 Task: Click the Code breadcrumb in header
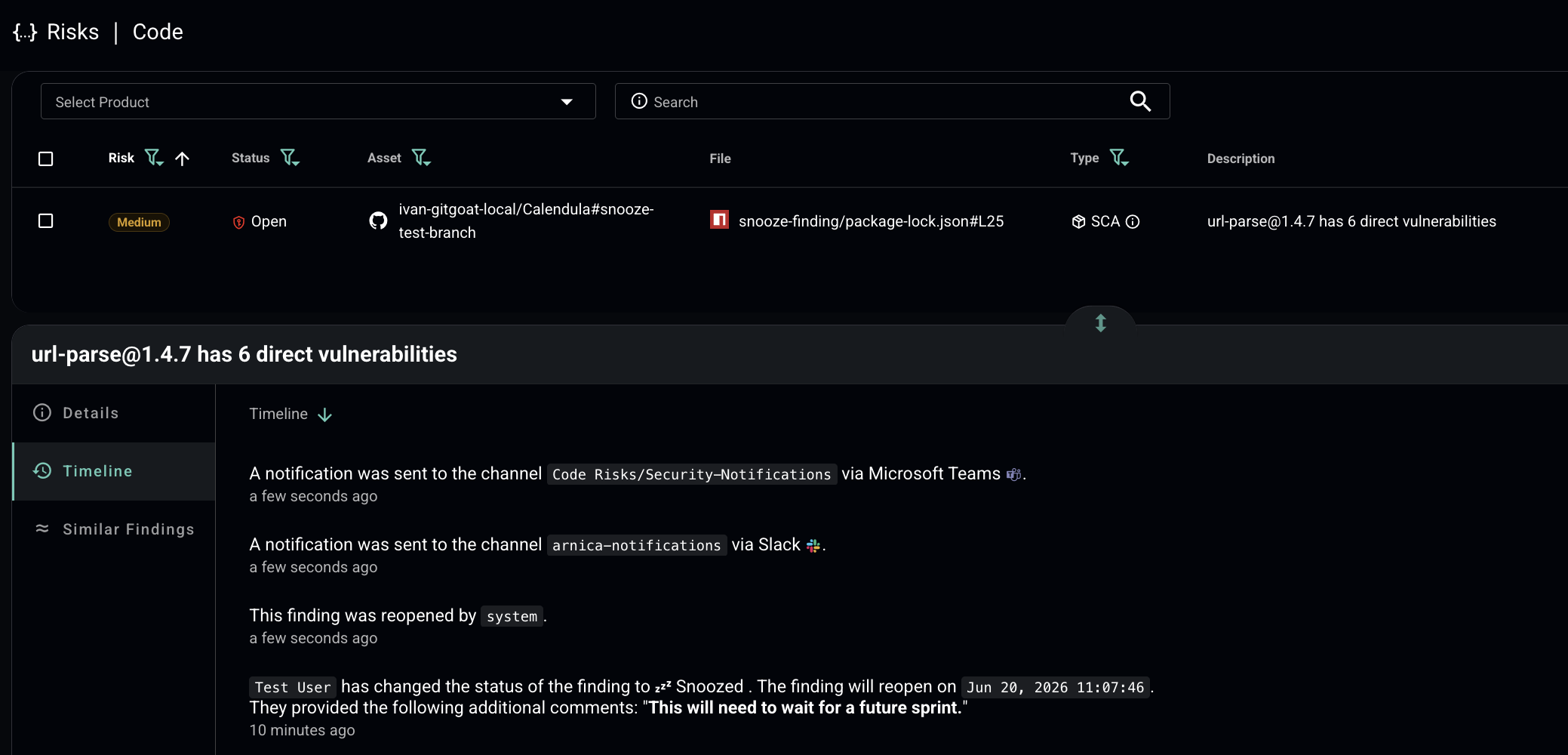click(x=158, y=32)
